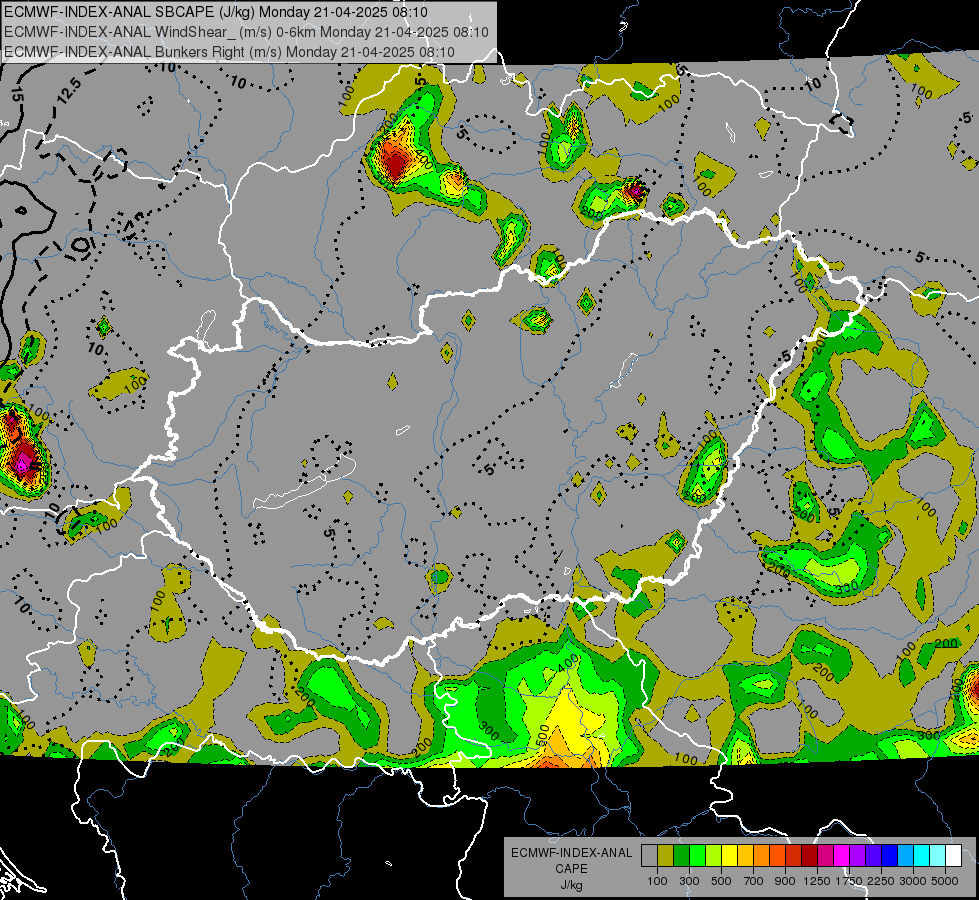The image size is (979, 900).
Task: Select the dark green legend swatch
Action: (681, 856)
